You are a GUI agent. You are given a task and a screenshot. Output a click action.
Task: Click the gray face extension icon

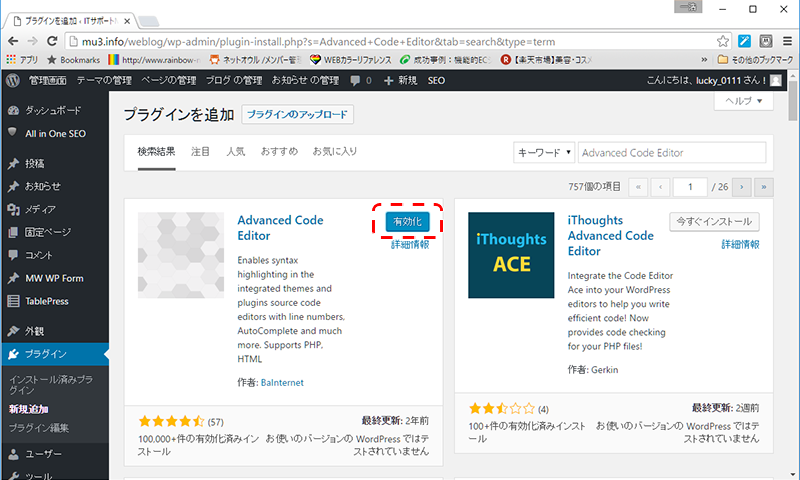[x=766, y=41]
